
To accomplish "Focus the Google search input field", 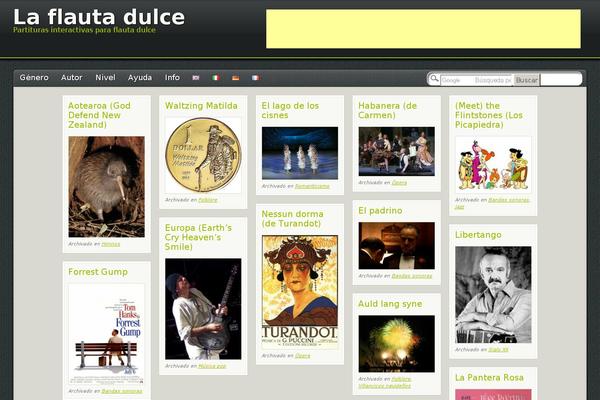I will [x=476, y=80].
